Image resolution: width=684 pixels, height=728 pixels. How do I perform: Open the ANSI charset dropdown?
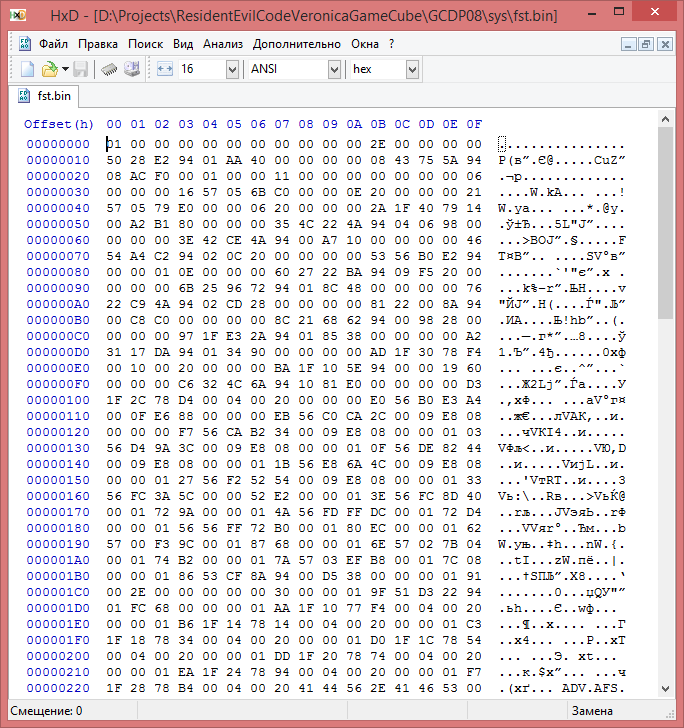point(334,70)
